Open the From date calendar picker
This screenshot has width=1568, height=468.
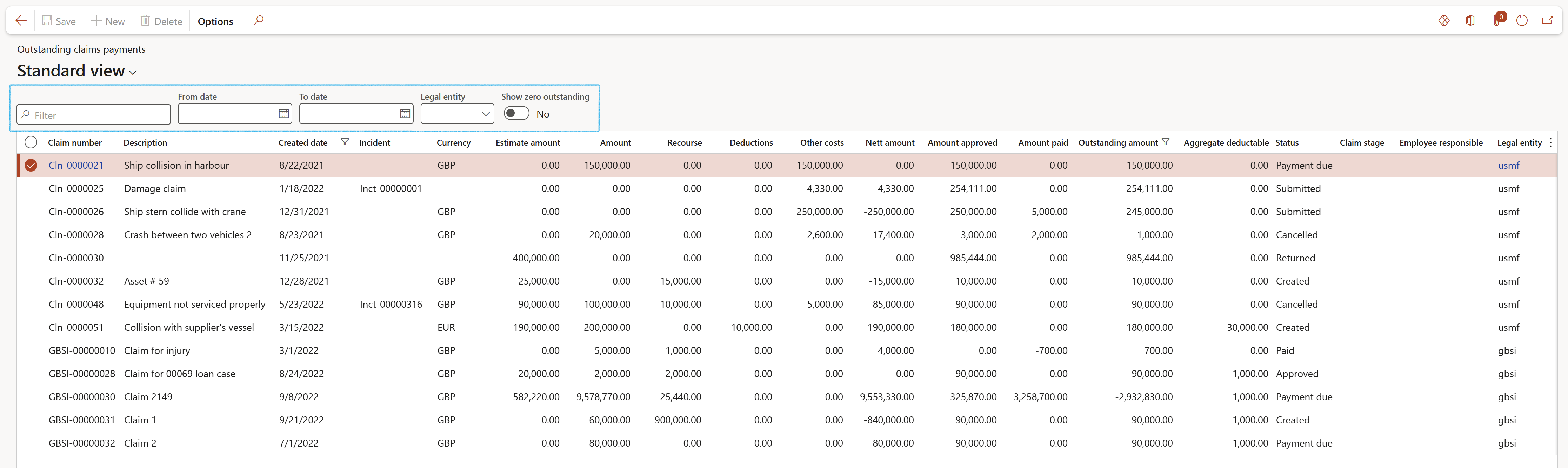(x=283, y=114)
